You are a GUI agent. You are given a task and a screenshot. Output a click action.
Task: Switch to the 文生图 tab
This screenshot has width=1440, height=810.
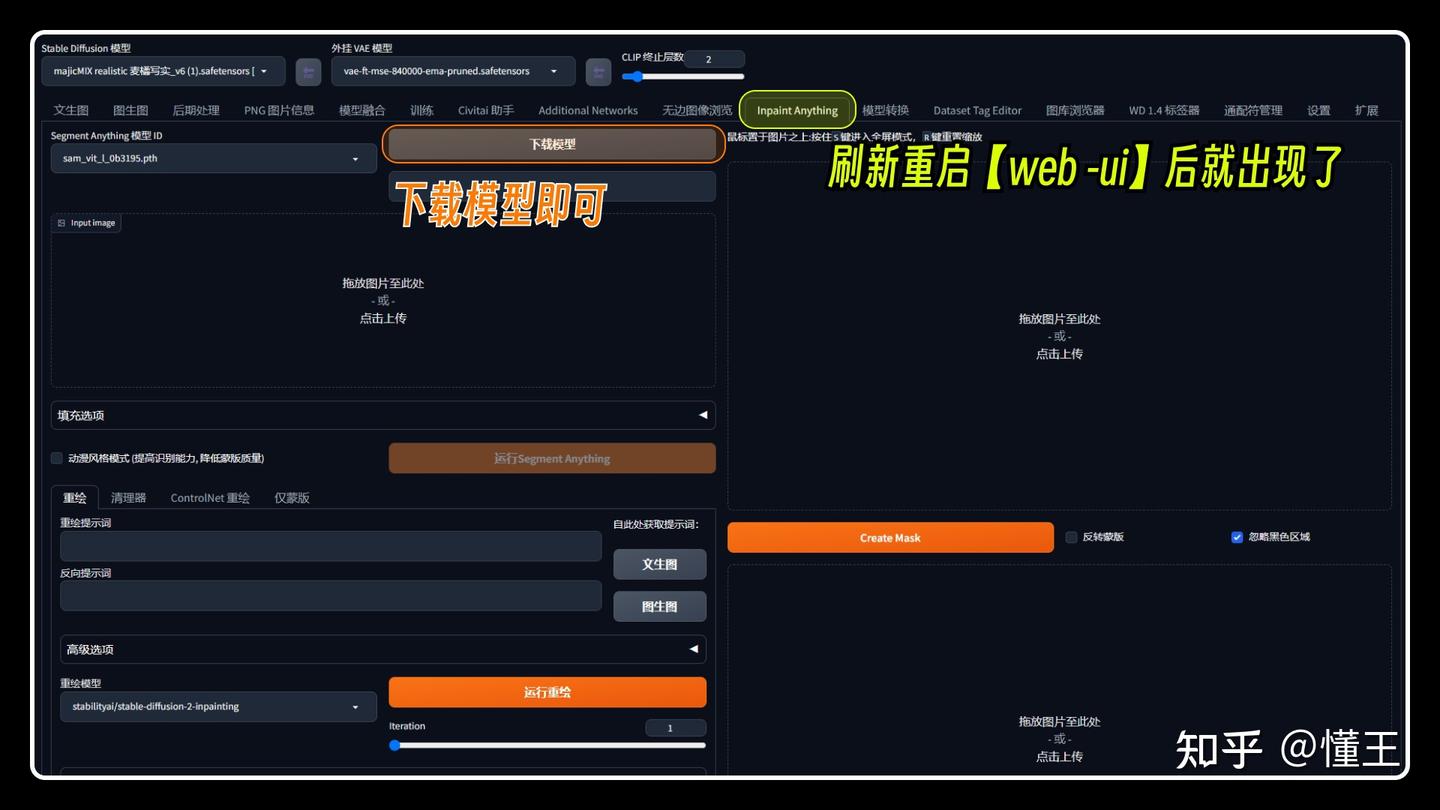coord(70,110)
